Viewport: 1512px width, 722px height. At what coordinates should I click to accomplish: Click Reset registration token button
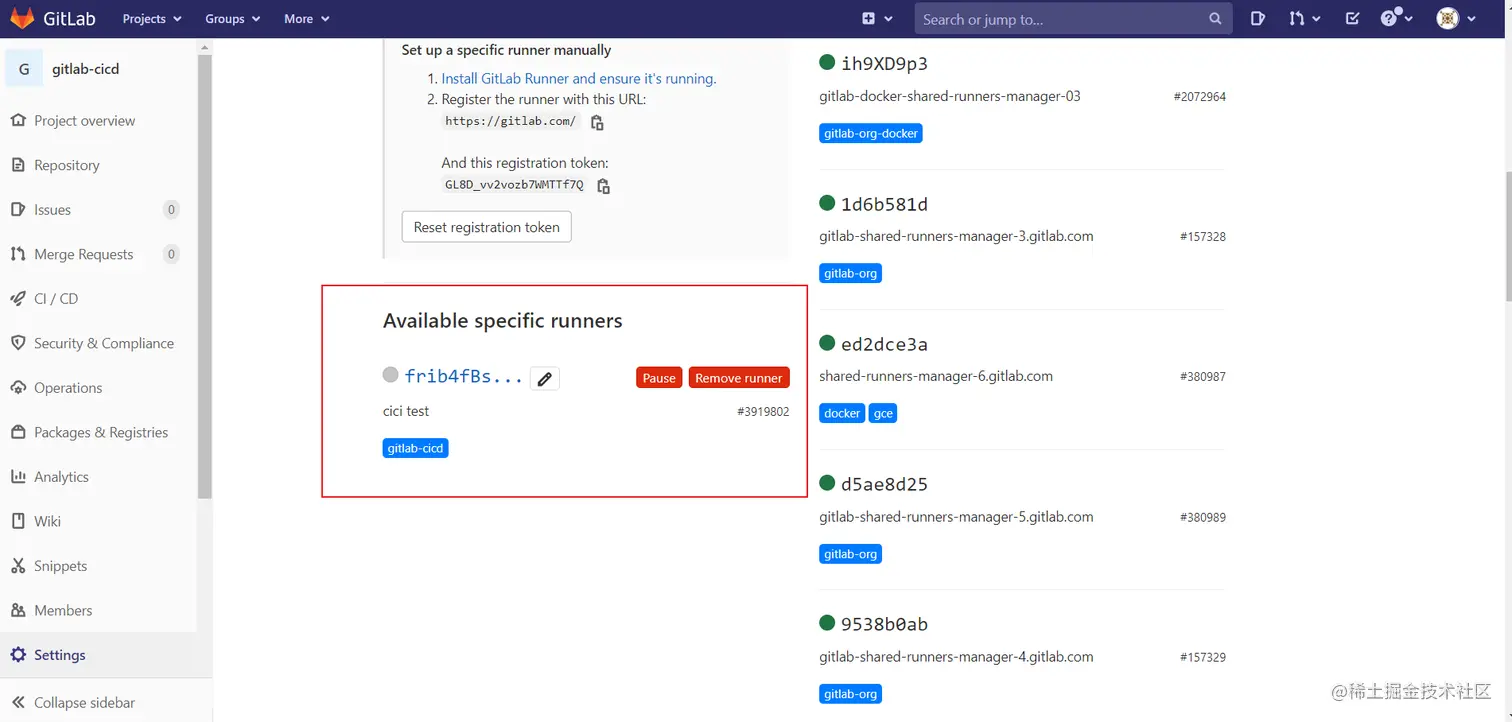click(487, 227)
